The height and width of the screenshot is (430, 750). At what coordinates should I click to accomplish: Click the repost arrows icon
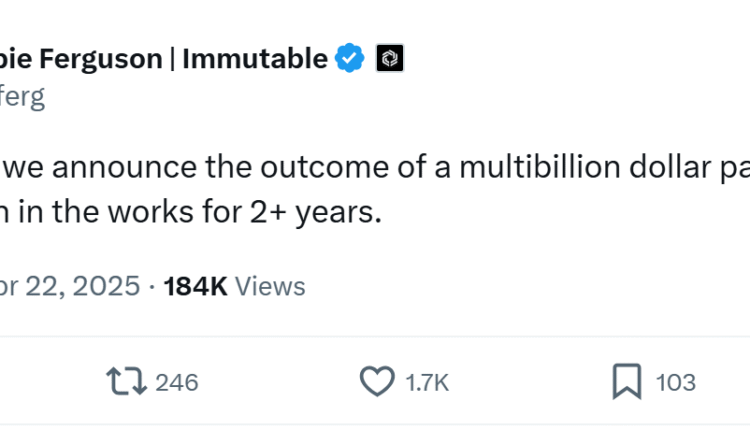coord(127,381)
